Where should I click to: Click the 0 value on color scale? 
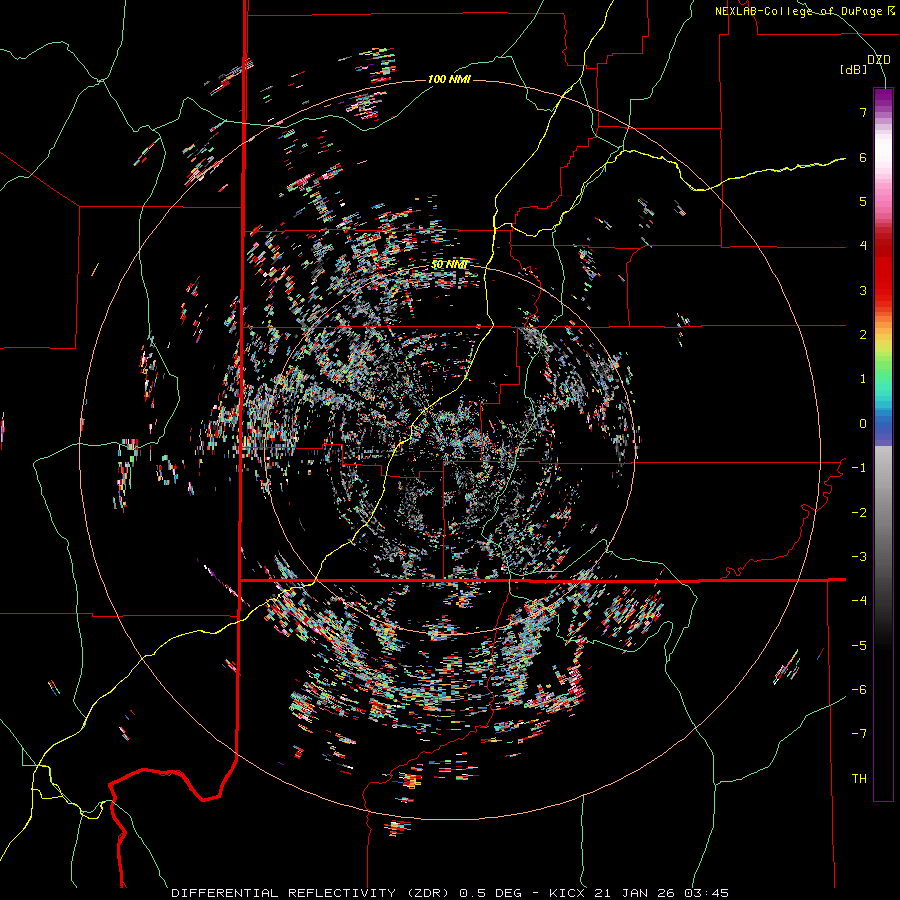(863, 424)
